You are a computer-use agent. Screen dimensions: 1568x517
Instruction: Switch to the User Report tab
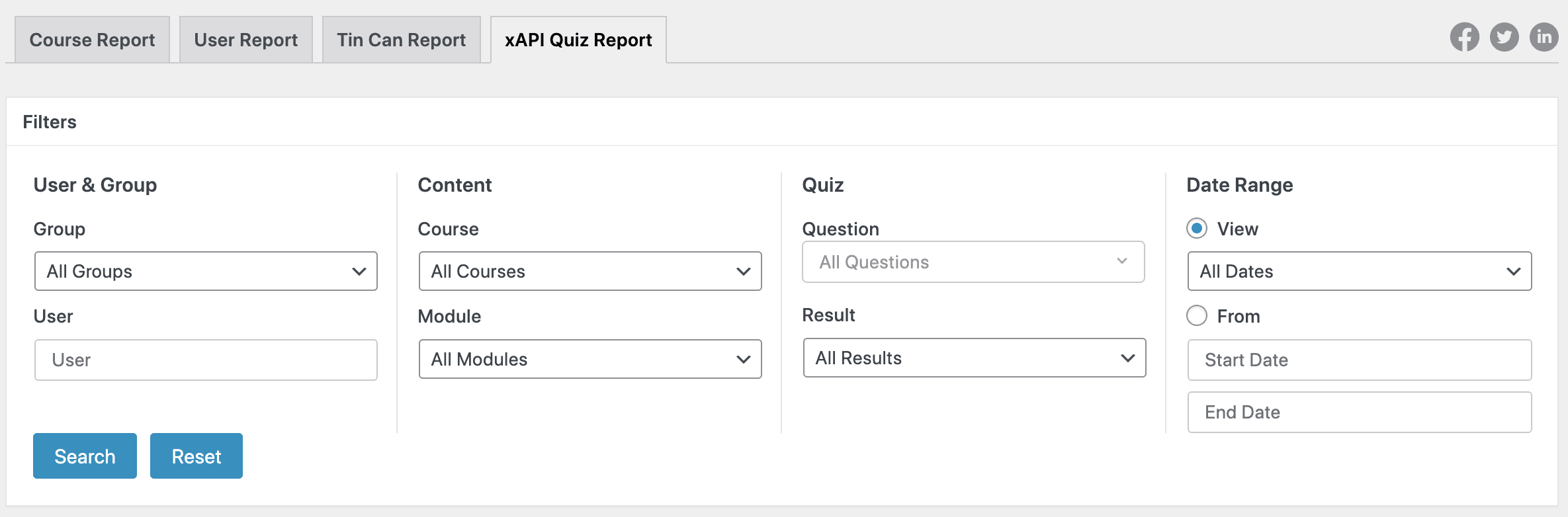[x=245, y=40]
